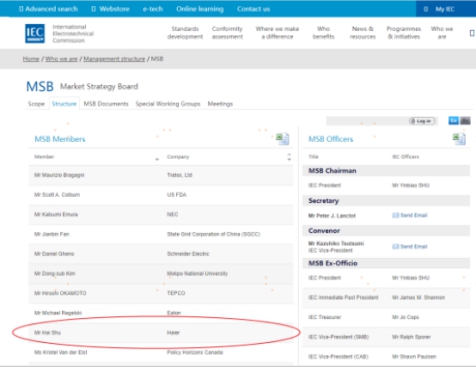This screenshot has height=367, width=476.
Task: Open Where we make a difference menu
Action: click(x=277, y=33)
